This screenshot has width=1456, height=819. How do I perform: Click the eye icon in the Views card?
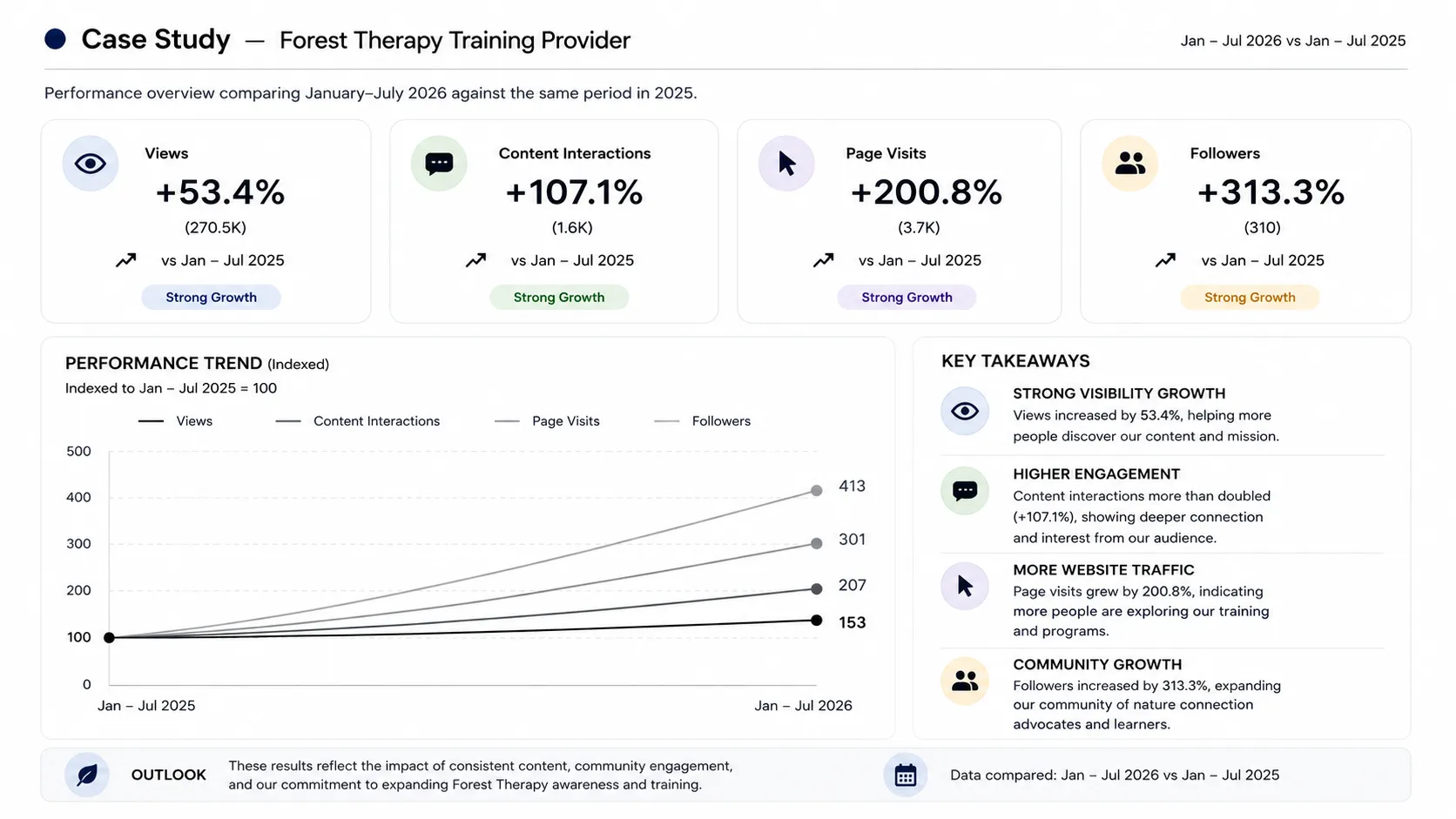91,164
